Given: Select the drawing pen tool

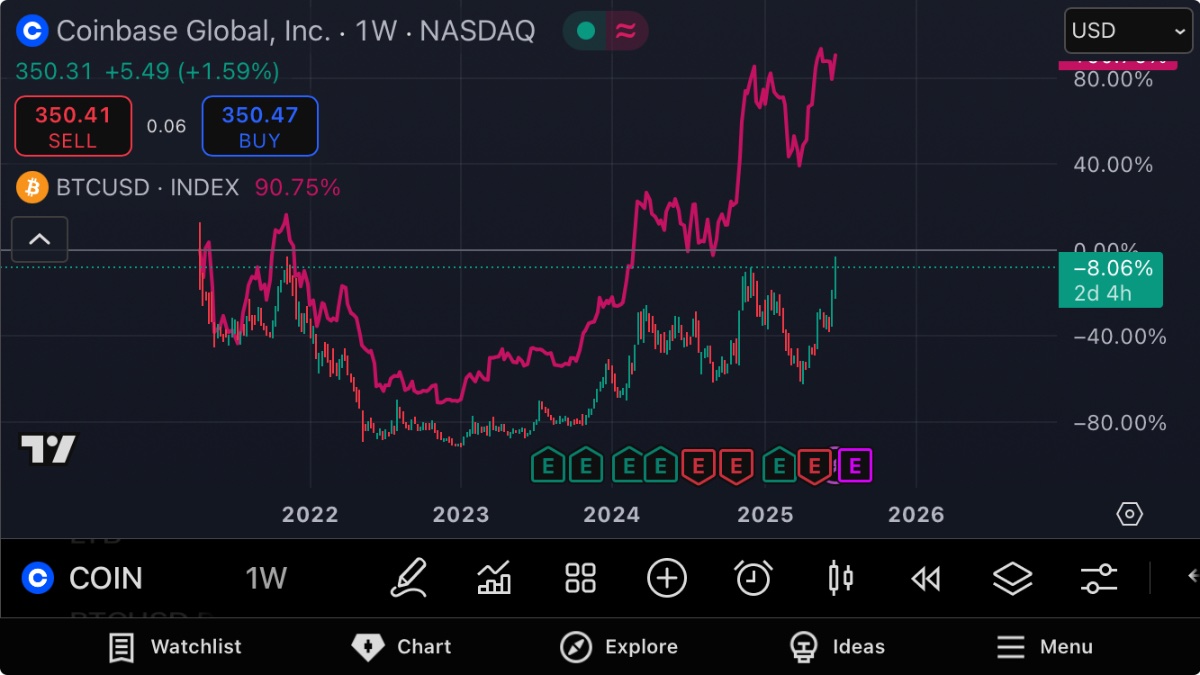Looking at the screenshot, I should (409, 578).
